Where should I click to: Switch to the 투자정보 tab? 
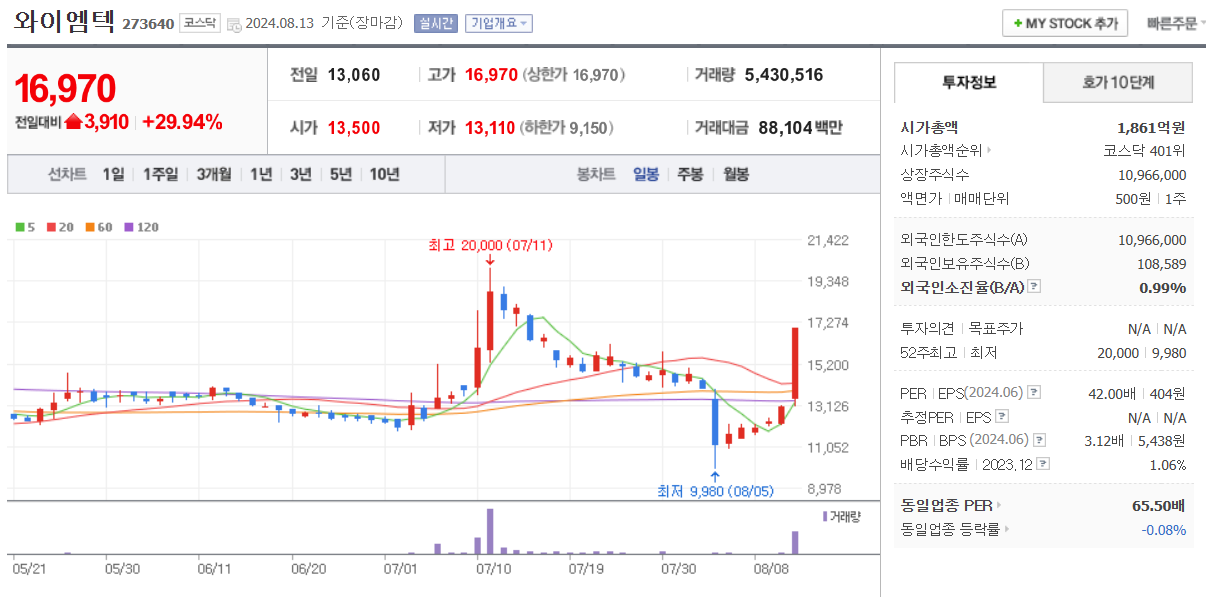[x=968, y=82]
